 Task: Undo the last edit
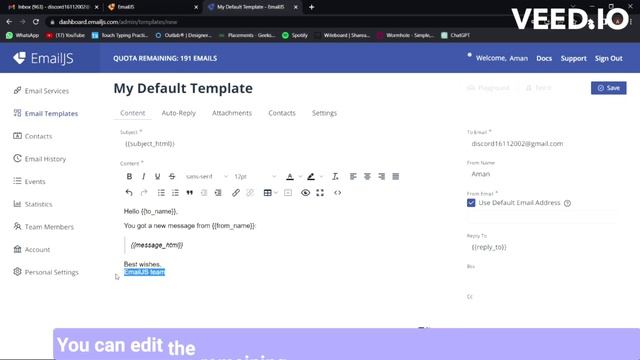point(129,193)
